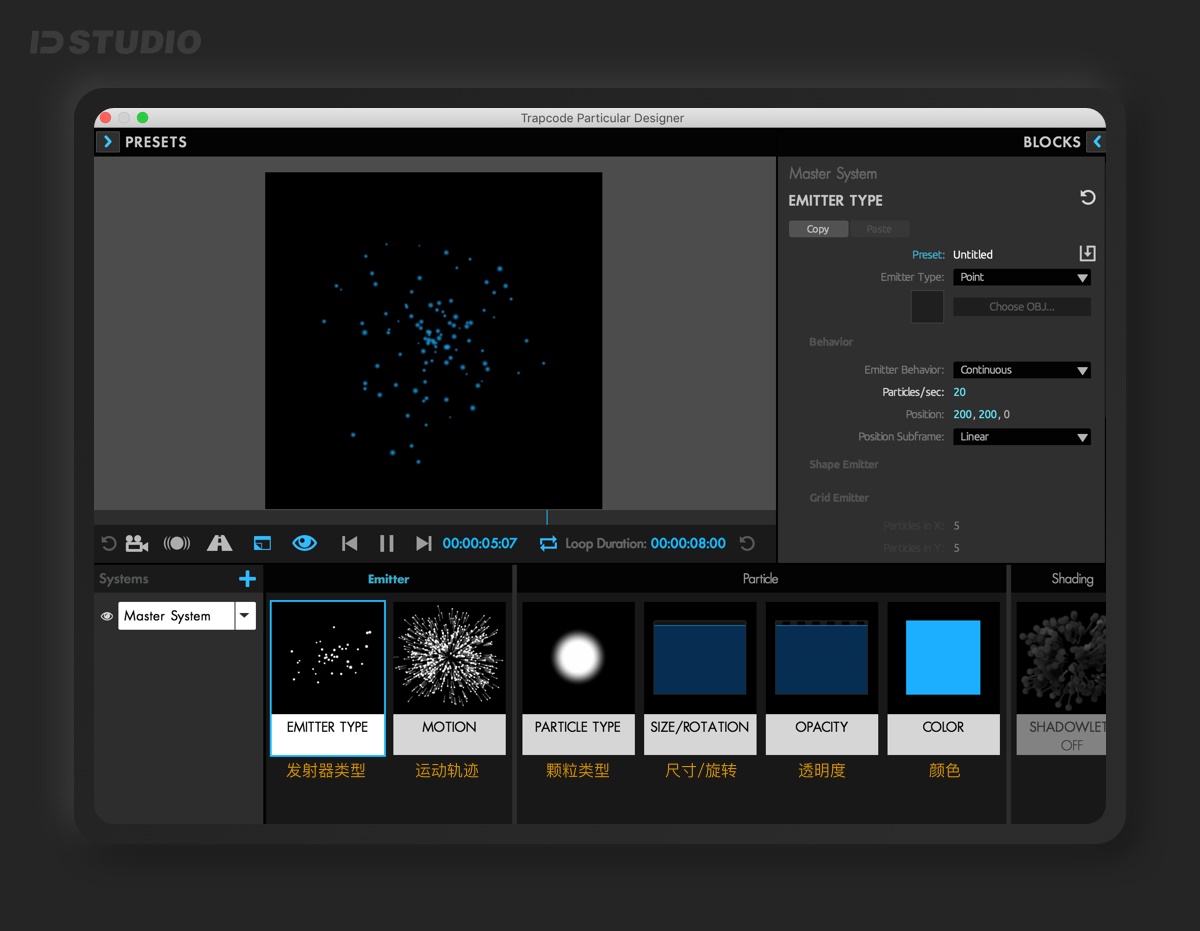
Task: Toggle loop playback icon
Action: click(548, 543)
